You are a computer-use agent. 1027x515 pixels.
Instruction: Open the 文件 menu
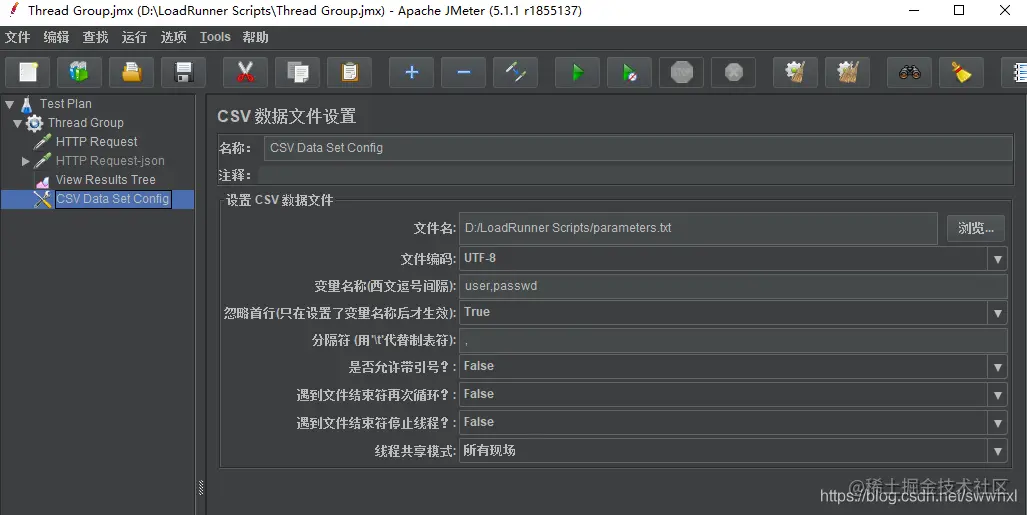[18, 37]
